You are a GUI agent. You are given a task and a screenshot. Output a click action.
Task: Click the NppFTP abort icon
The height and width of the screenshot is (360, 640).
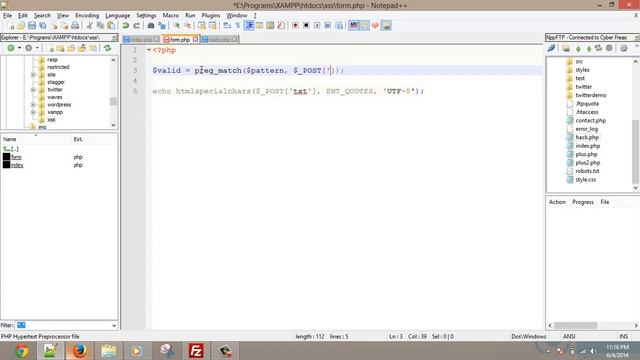coord(609,49)
